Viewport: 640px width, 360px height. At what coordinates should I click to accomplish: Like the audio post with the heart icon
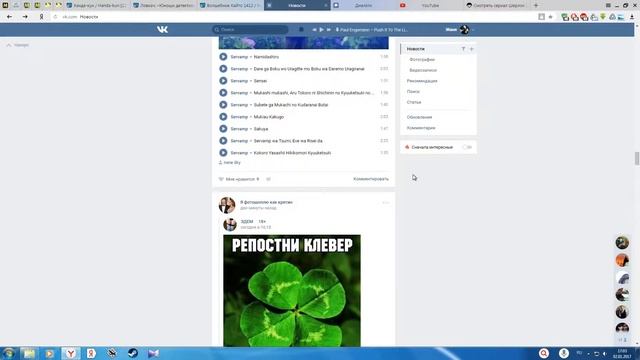pyautogui.click(x=221, y=179)
